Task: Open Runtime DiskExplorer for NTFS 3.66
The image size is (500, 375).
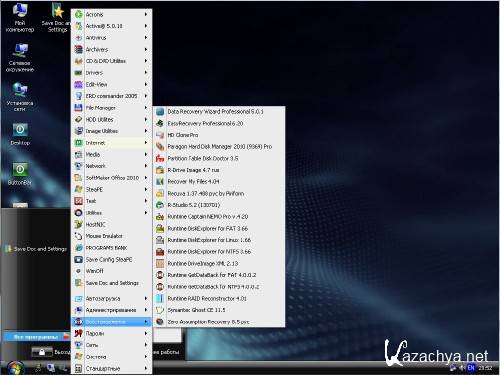Action: [219, 252]
